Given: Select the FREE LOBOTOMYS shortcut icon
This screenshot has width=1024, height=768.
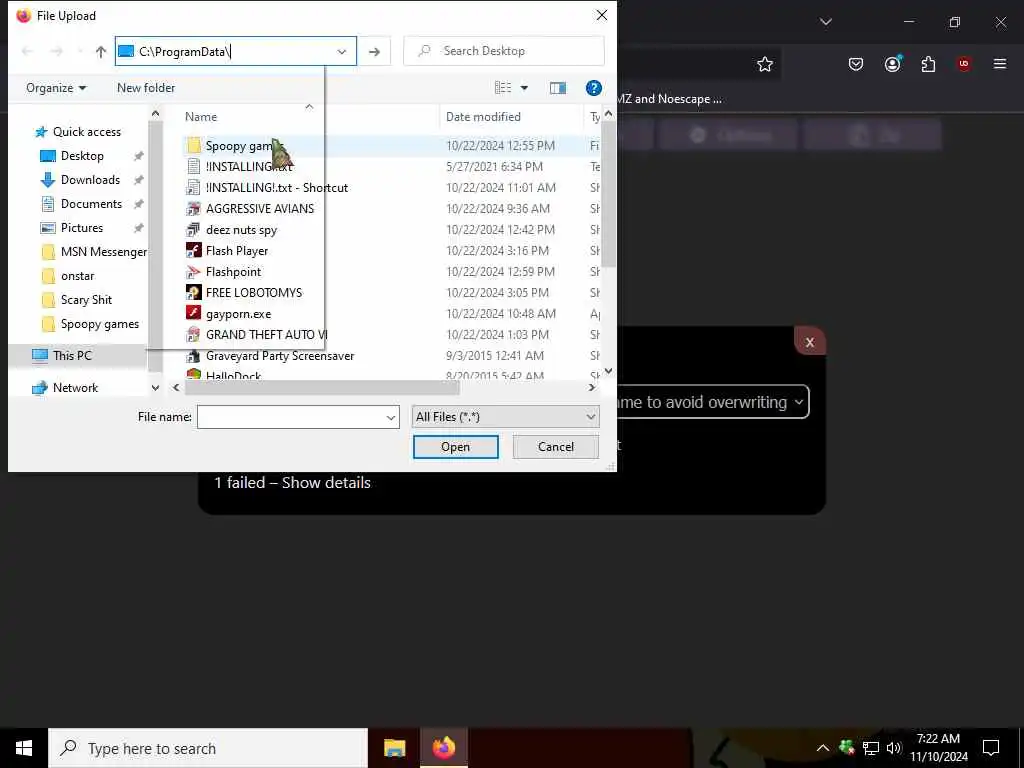Looking at the screenshot, I should [193, 293].
